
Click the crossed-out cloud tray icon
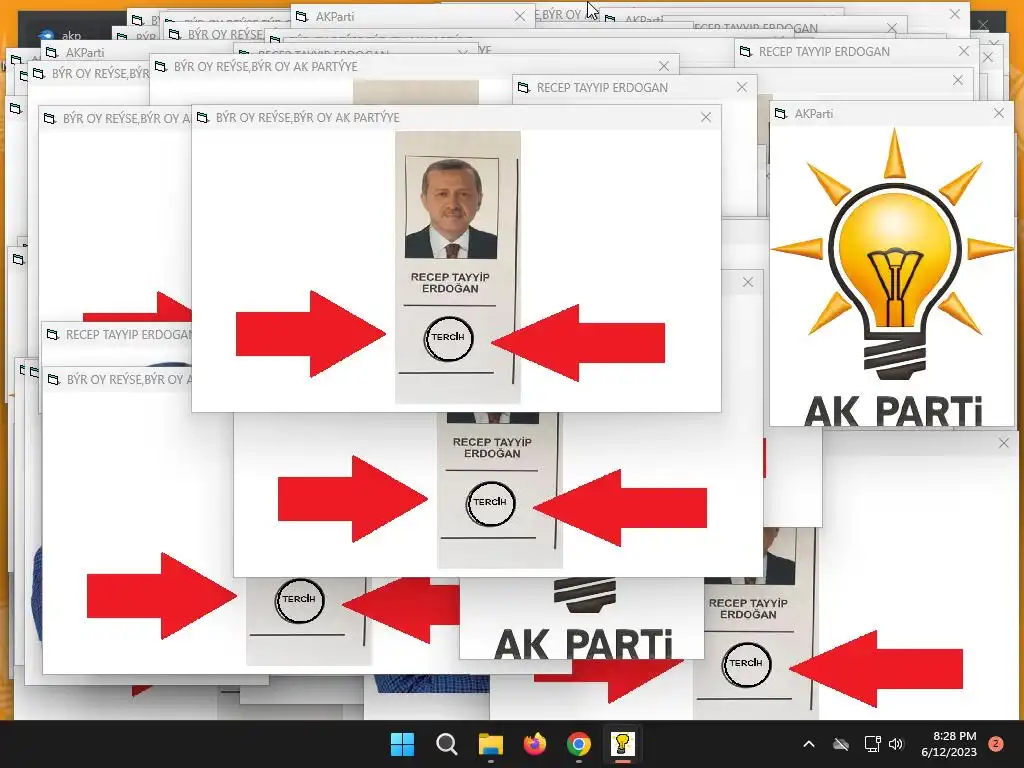[841, 744]
